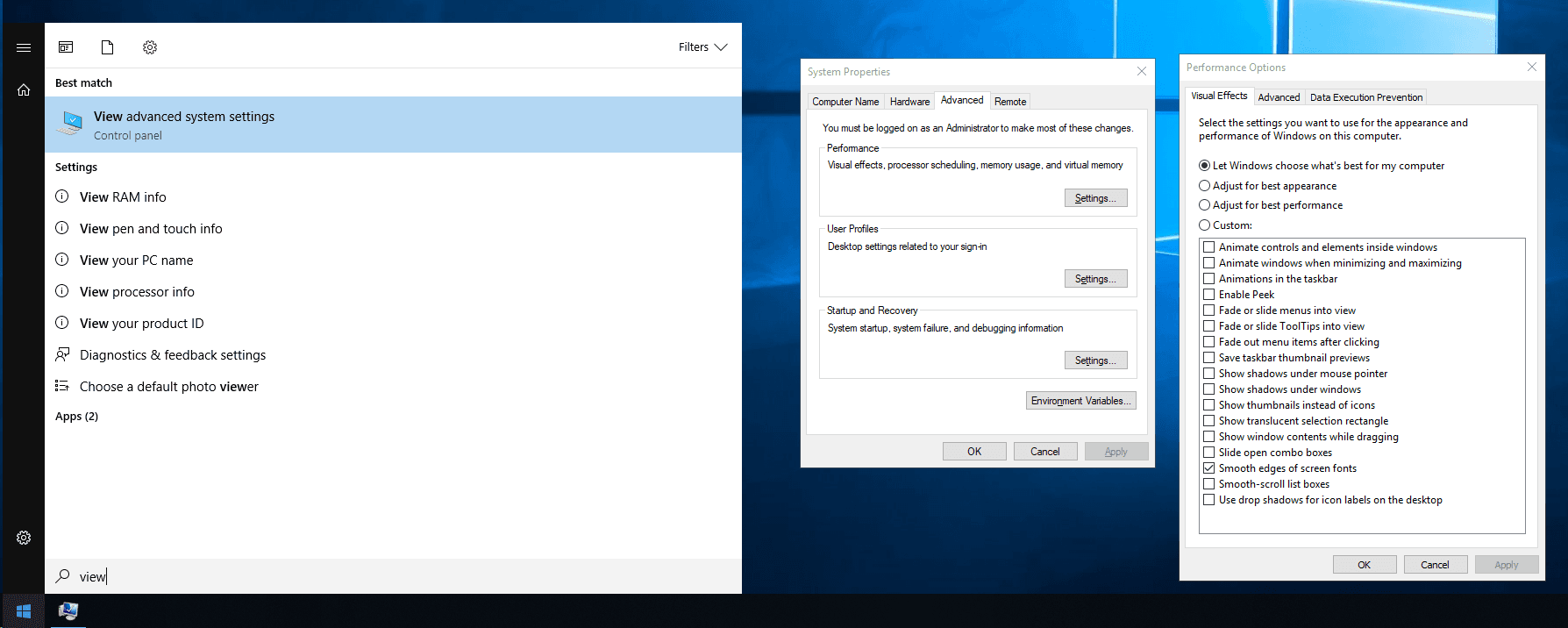1568x628 pixels.
Task: Click the System Properties taskbar icon
Action: 68,611
